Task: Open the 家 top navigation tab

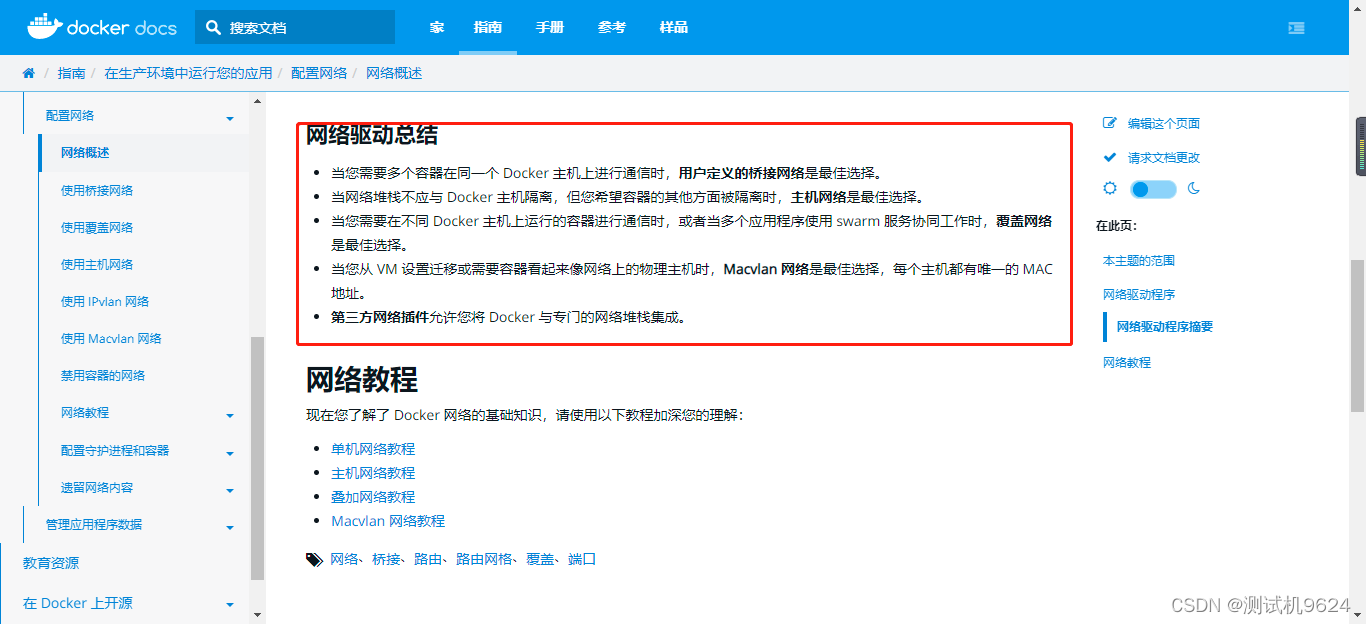Action: tap(437, 28)
